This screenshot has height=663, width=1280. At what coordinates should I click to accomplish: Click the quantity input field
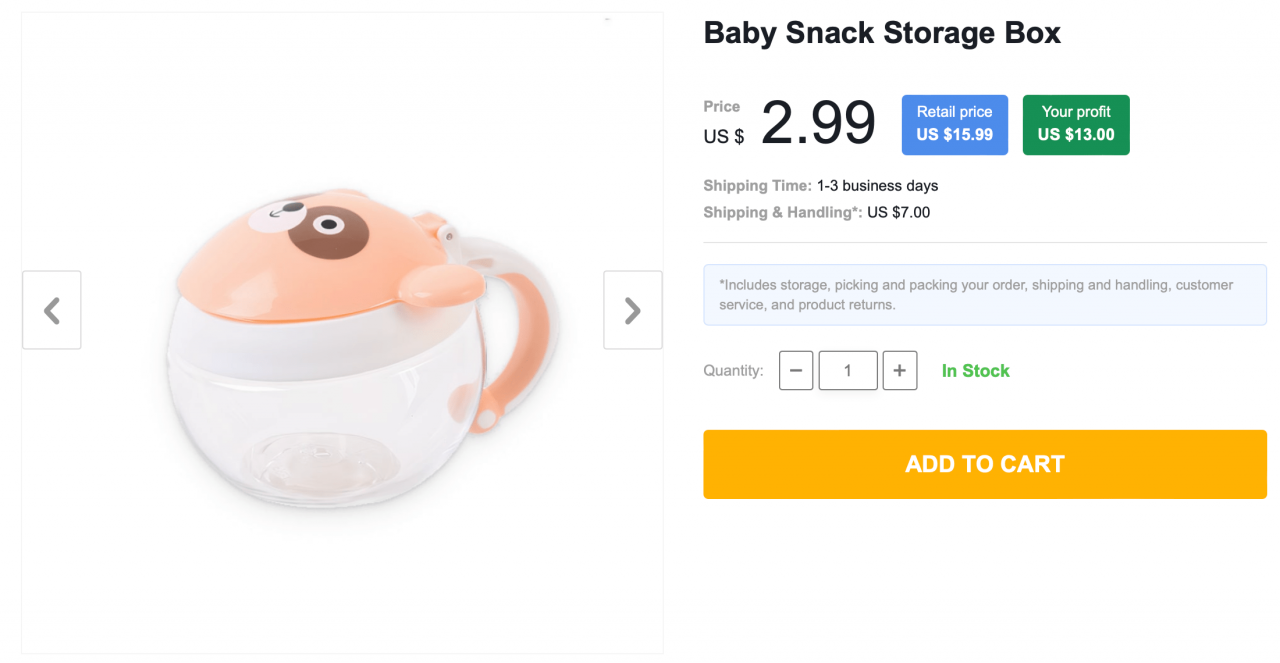click(848, 370)
